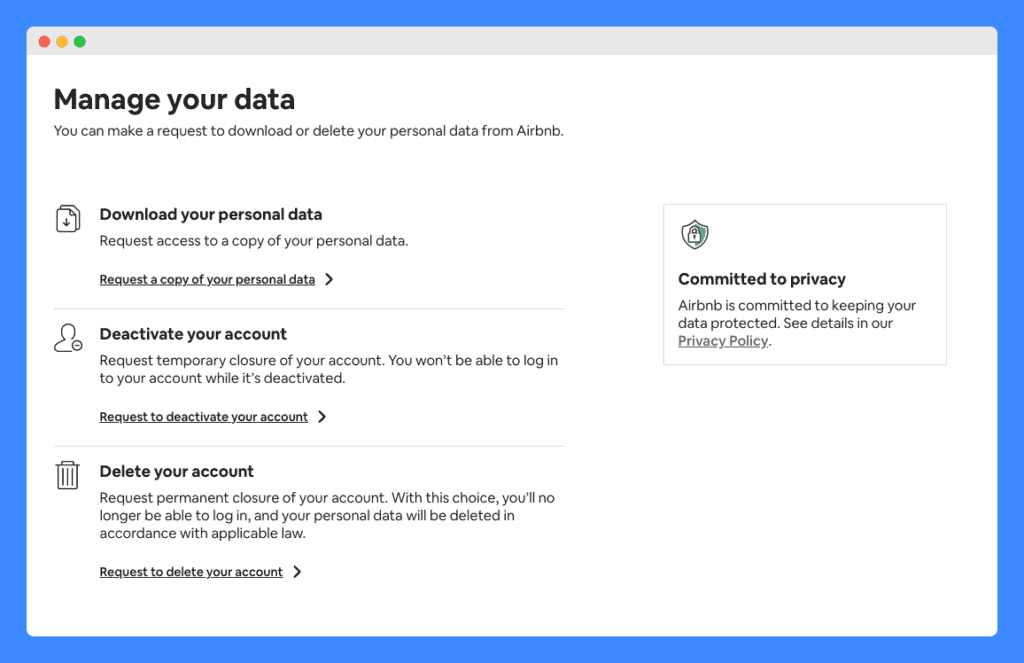Click chevron beside delete account request
The width and height of the screenshot is (1024, 663).
[297, 572]
